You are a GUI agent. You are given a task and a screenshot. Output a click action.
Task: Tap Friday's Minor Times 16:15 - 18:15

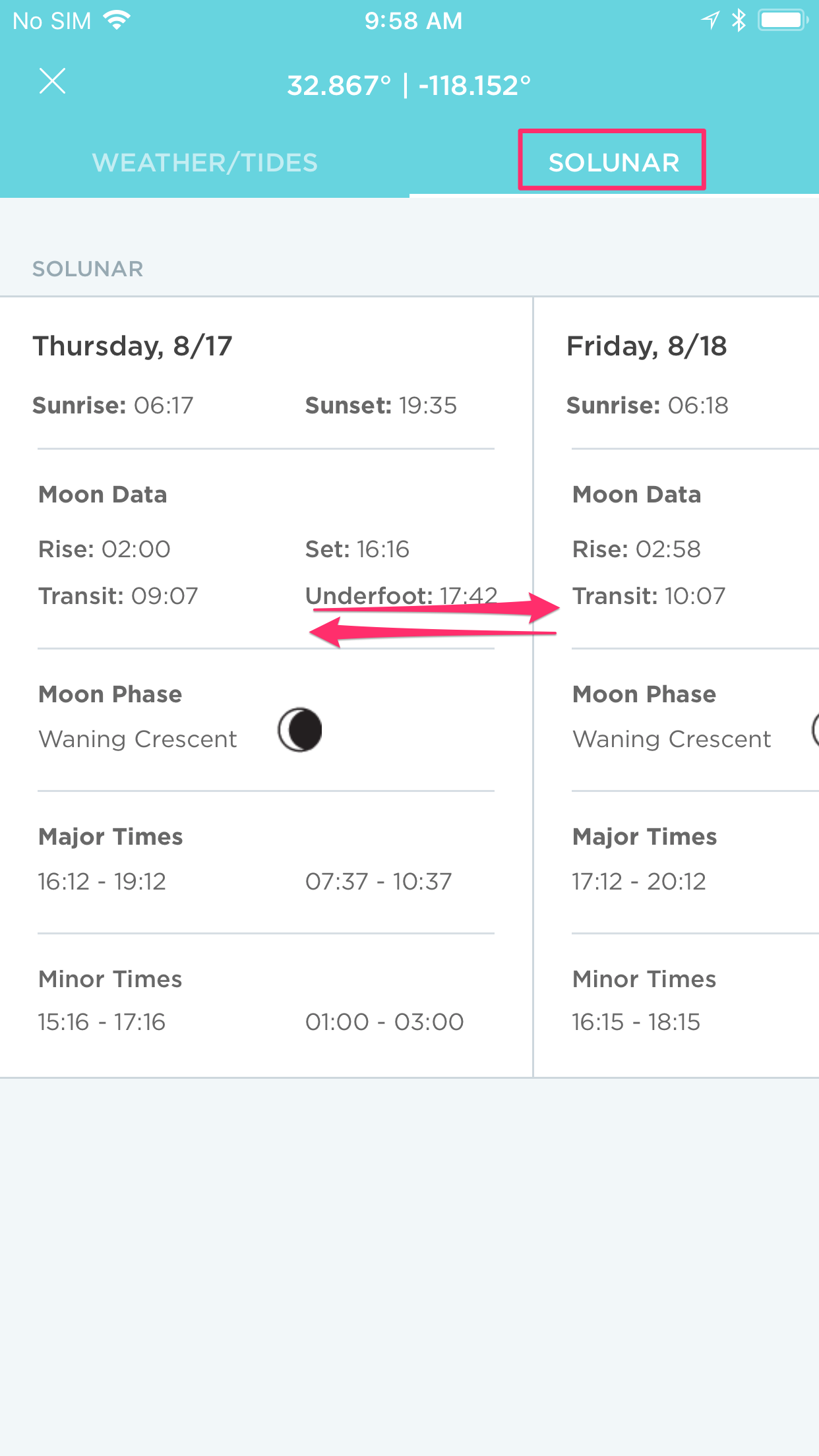636,1021
